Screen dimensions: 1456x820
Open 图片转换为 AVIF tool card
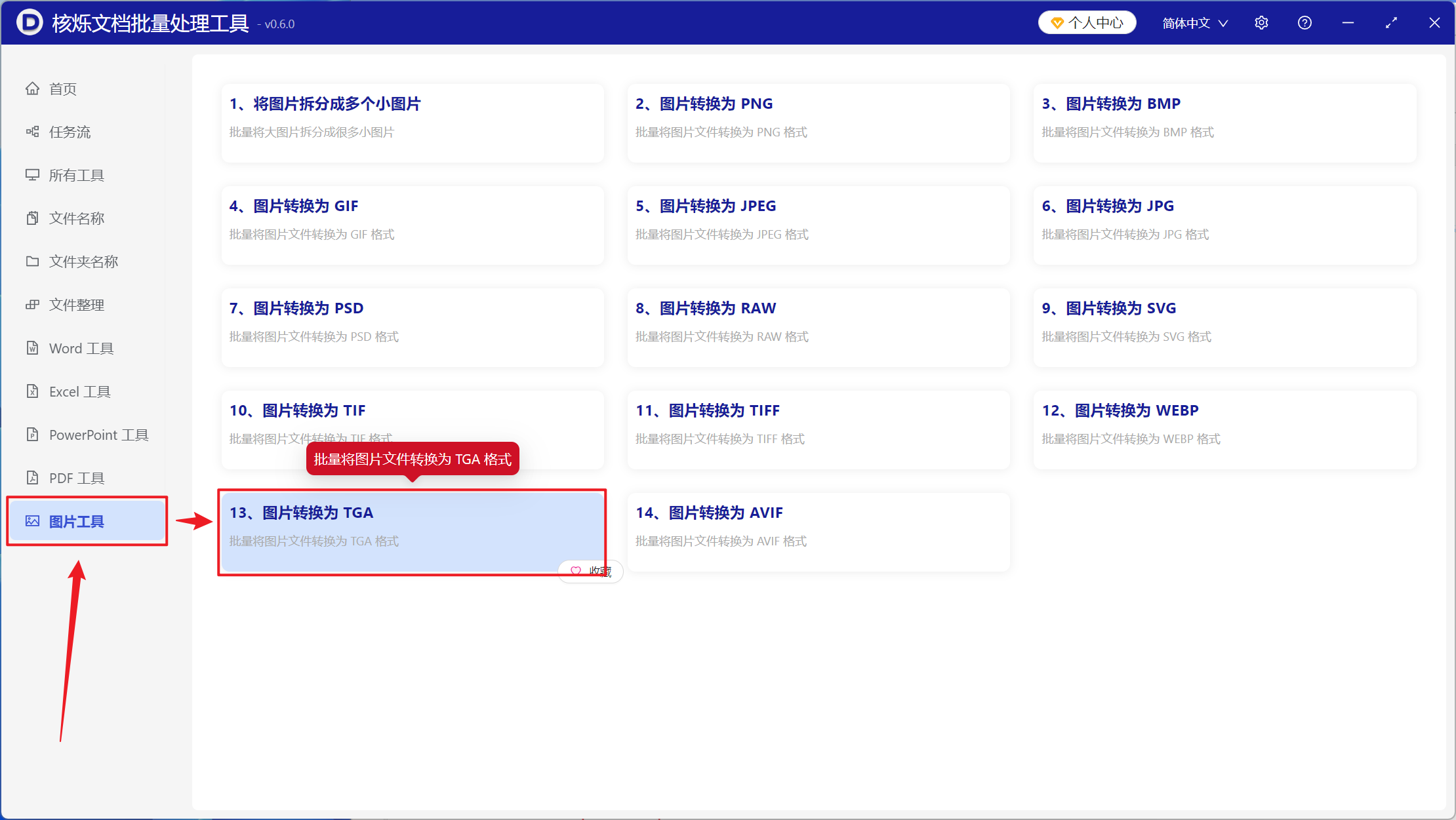pyautogui.click(x=819, y=532)
